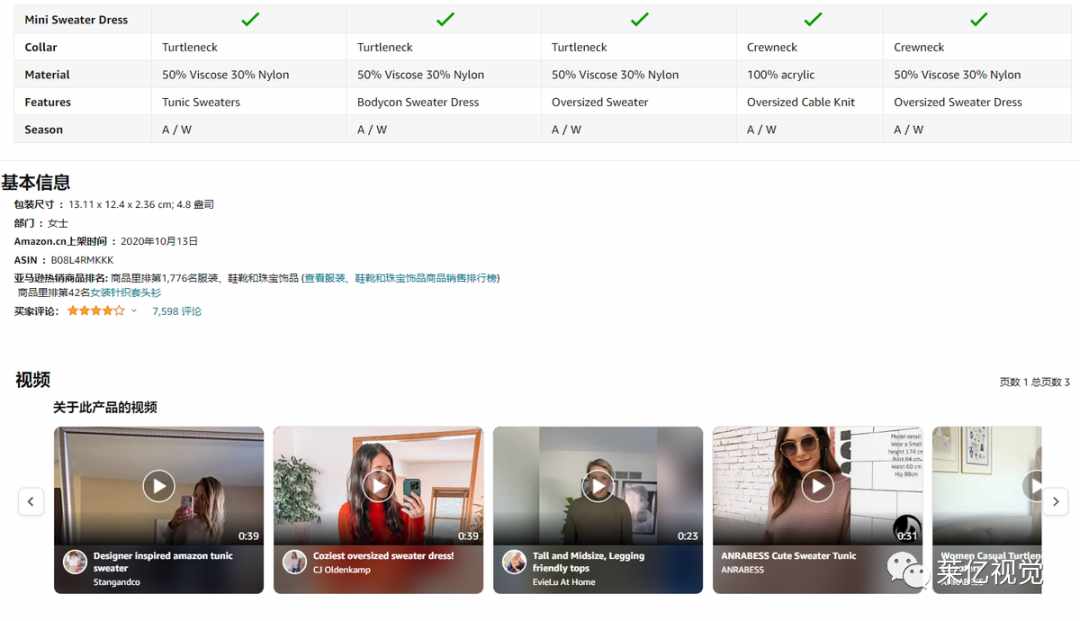Play the Designer inspired amazon tunic sweater video

click(x=158, y=485)
